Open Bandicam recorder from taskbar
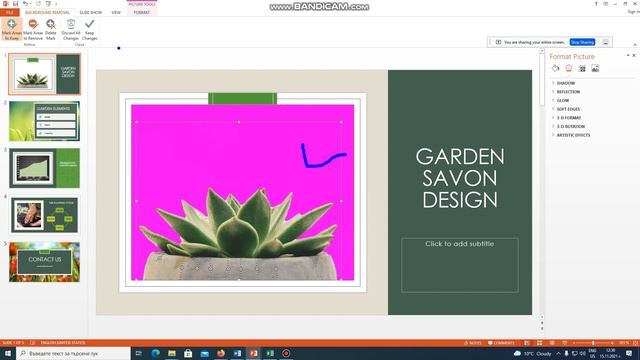 (286, 353)
